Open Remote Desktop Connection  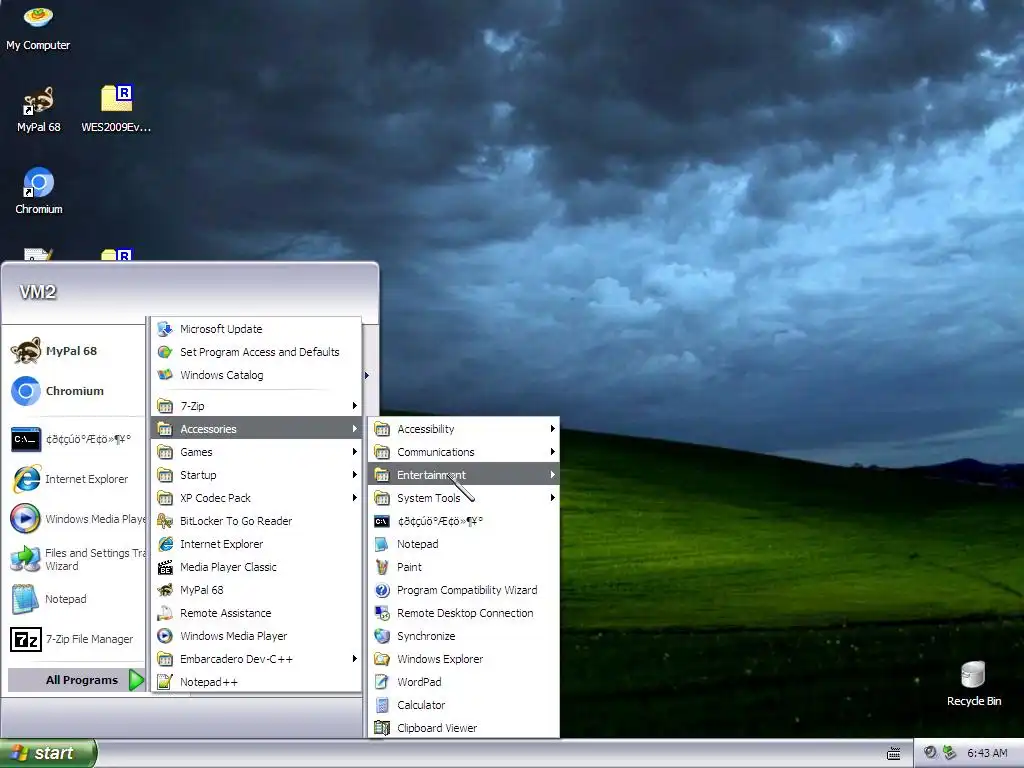point(464,613)
